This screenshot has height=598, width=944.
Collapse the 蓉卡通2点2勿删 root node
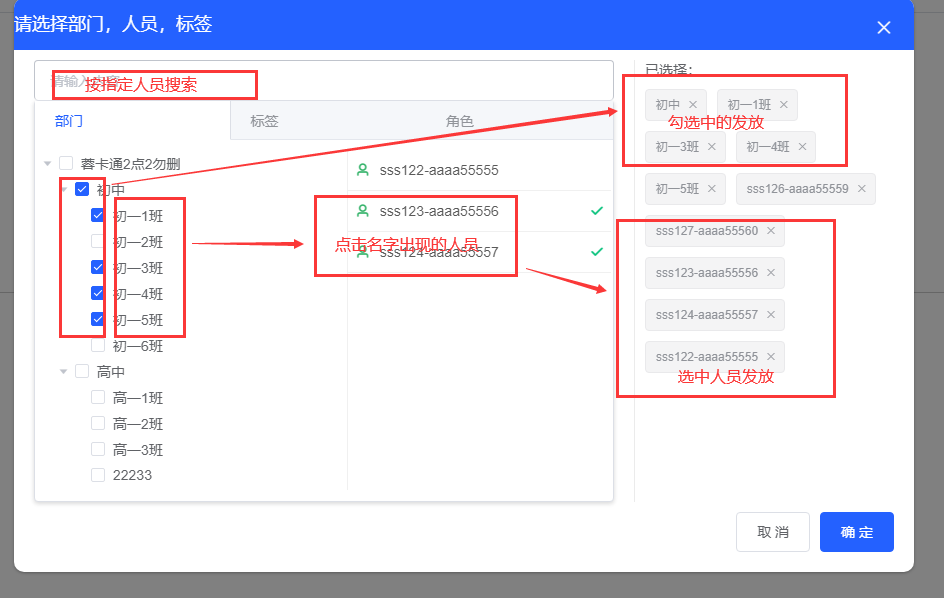pyautogui.click(x=47, y=164)
